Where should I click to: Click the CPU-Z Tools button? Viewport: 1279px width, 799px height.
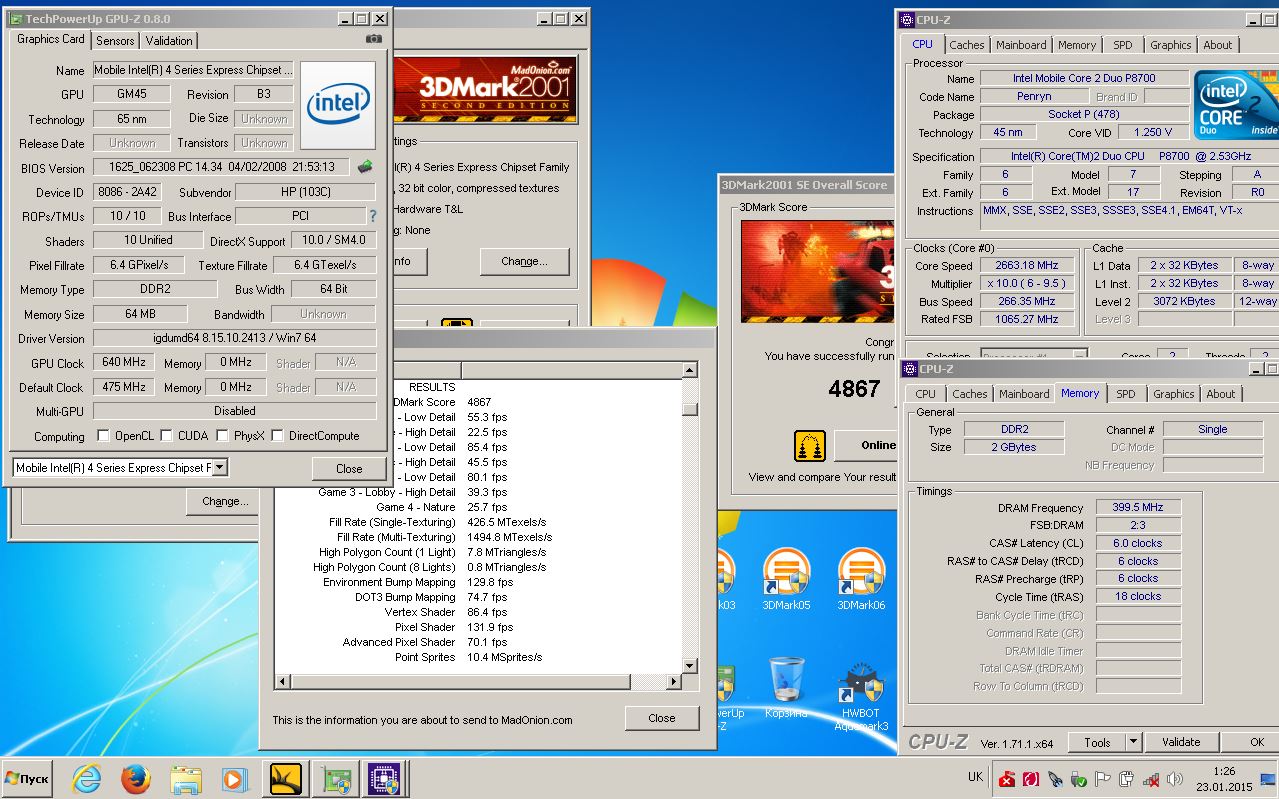tap(1097, 742)
